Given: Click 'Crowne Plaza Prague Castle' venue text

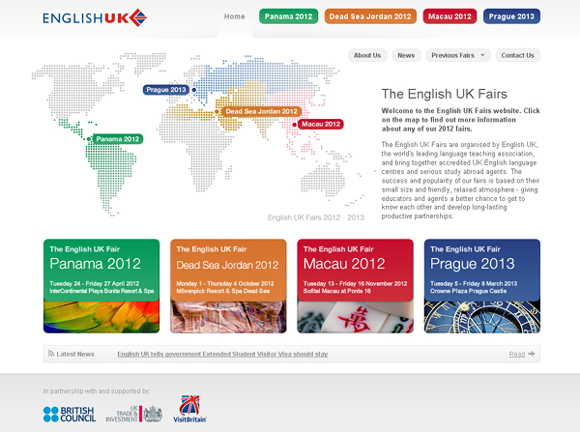Looking at the screenshot, I should pyautogui.click(x=468, y=291).
